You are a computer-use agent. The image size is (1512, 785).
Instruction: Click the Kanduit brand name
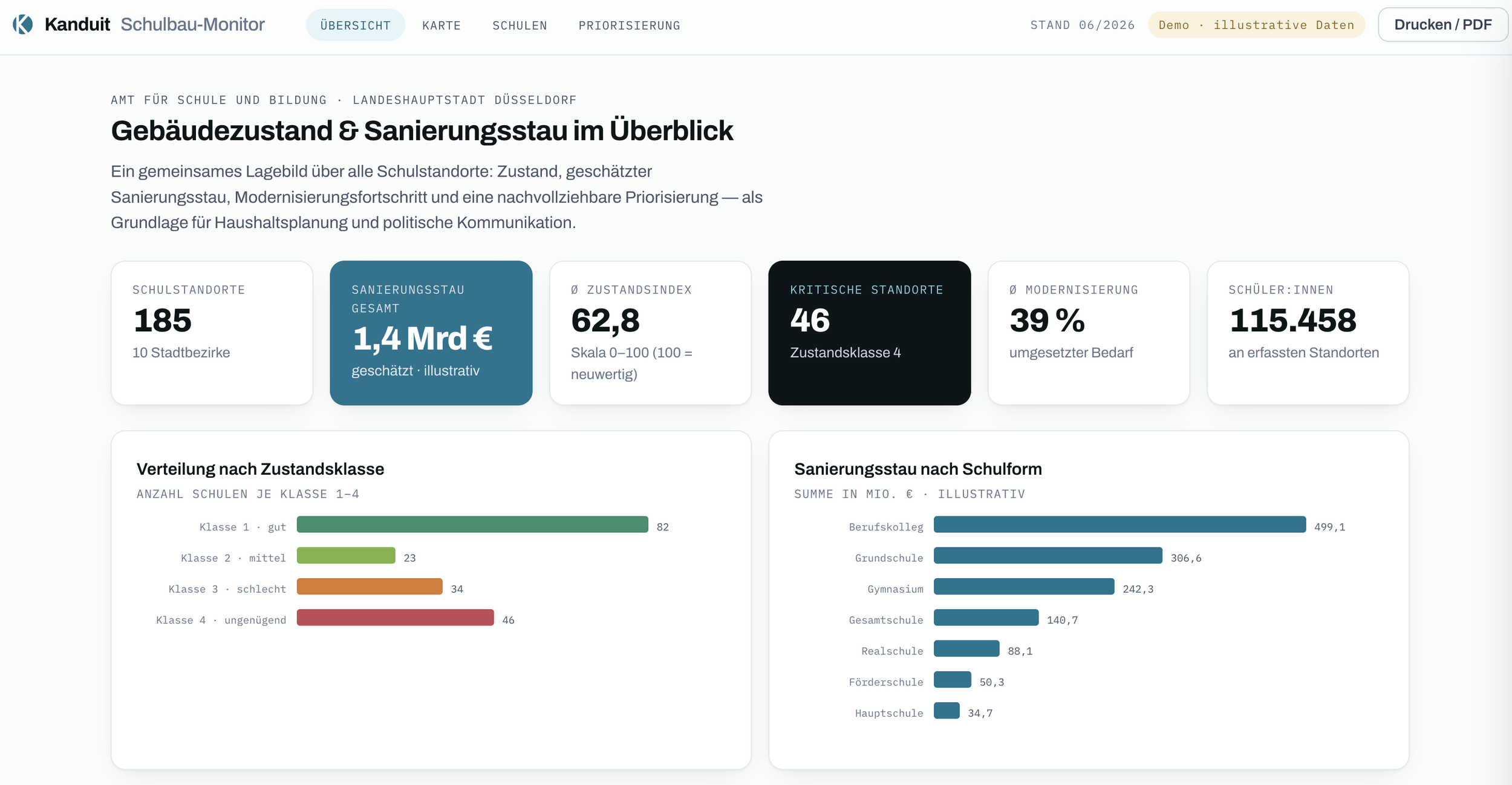(x=77, y=24)
